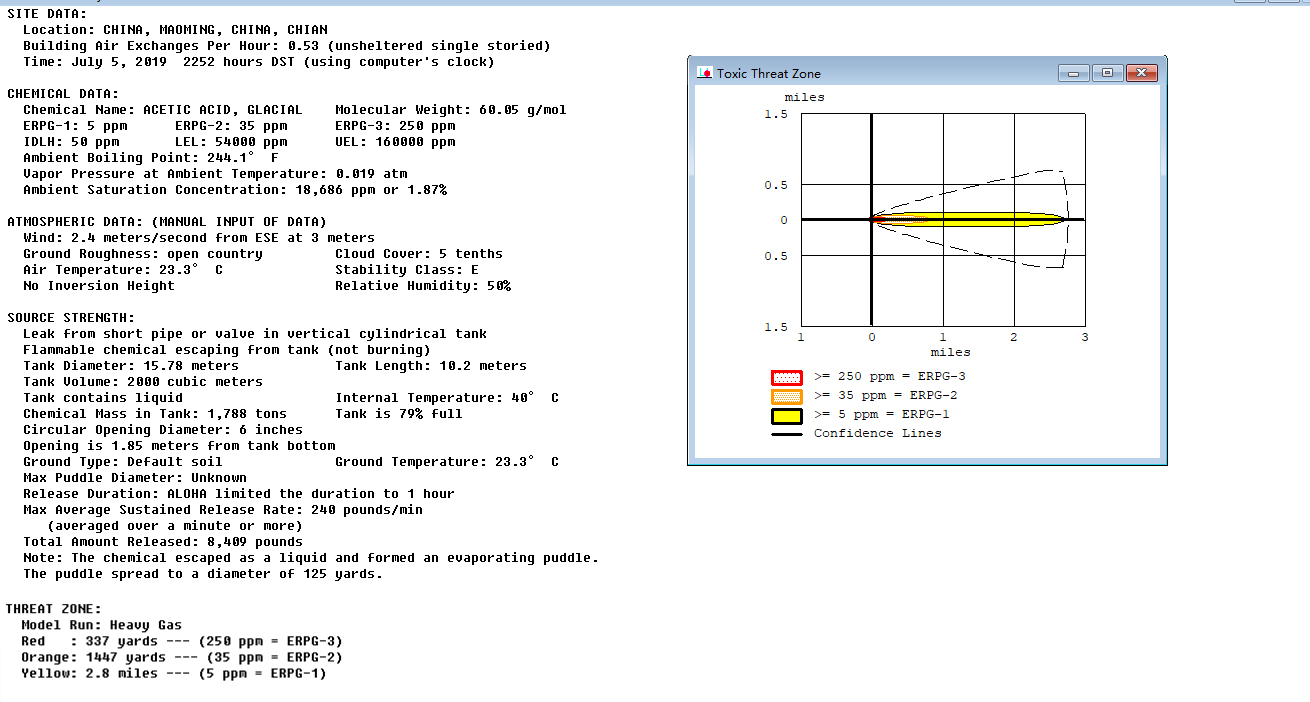The width and height of the screenshot is (1310, 702).
Task: Click 'LEL: 54000 ppm' value
Action: click(x=231, y=142)
